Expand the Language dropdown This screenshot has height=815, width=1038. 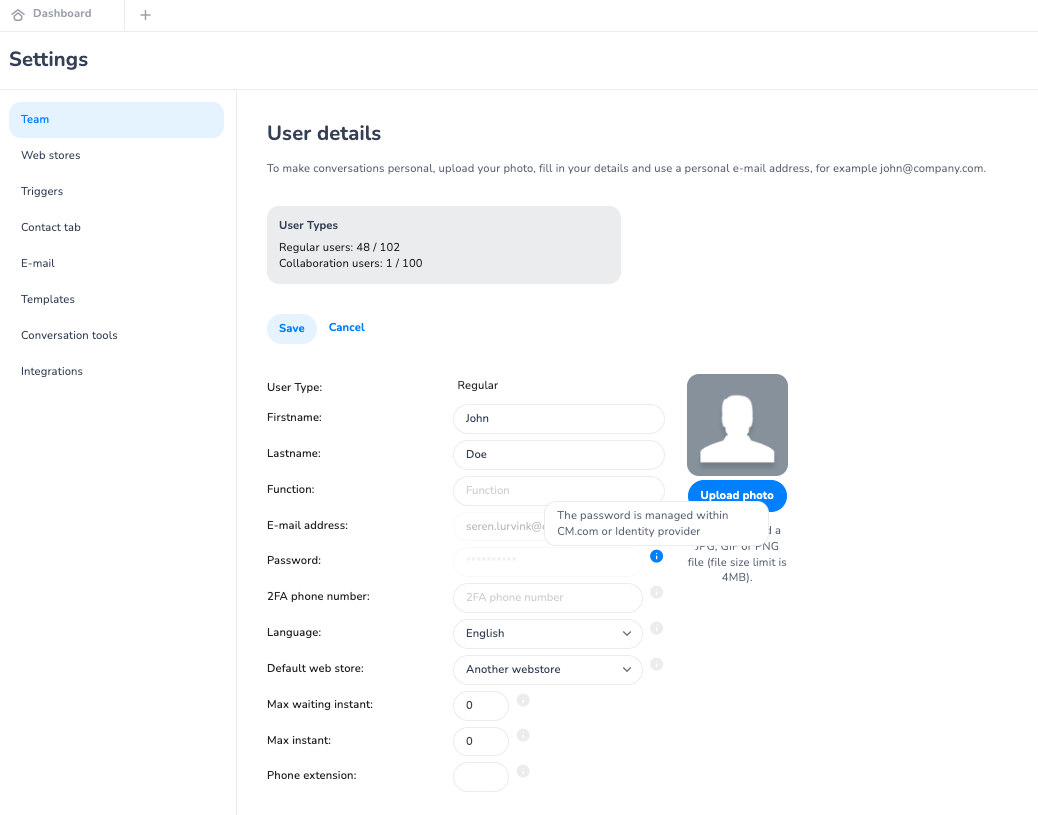tap(547, 634)
